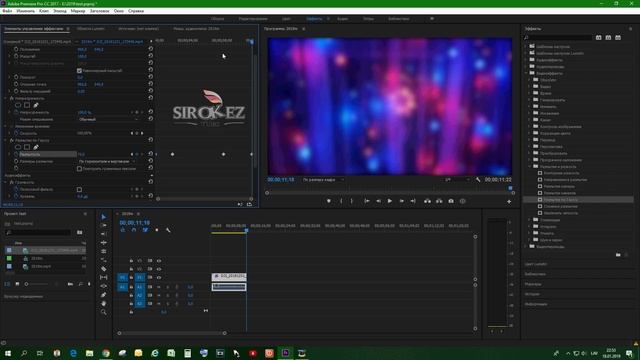
Task: Toggle the Uniform Scale checkbox
Action: point(80,71)
